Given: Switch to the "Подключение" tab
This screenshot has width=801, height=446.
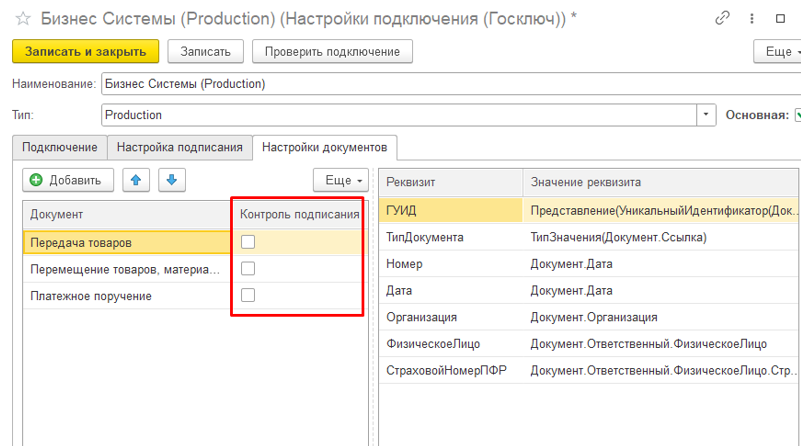Looking at the screenshot, I should pos(60,147).
